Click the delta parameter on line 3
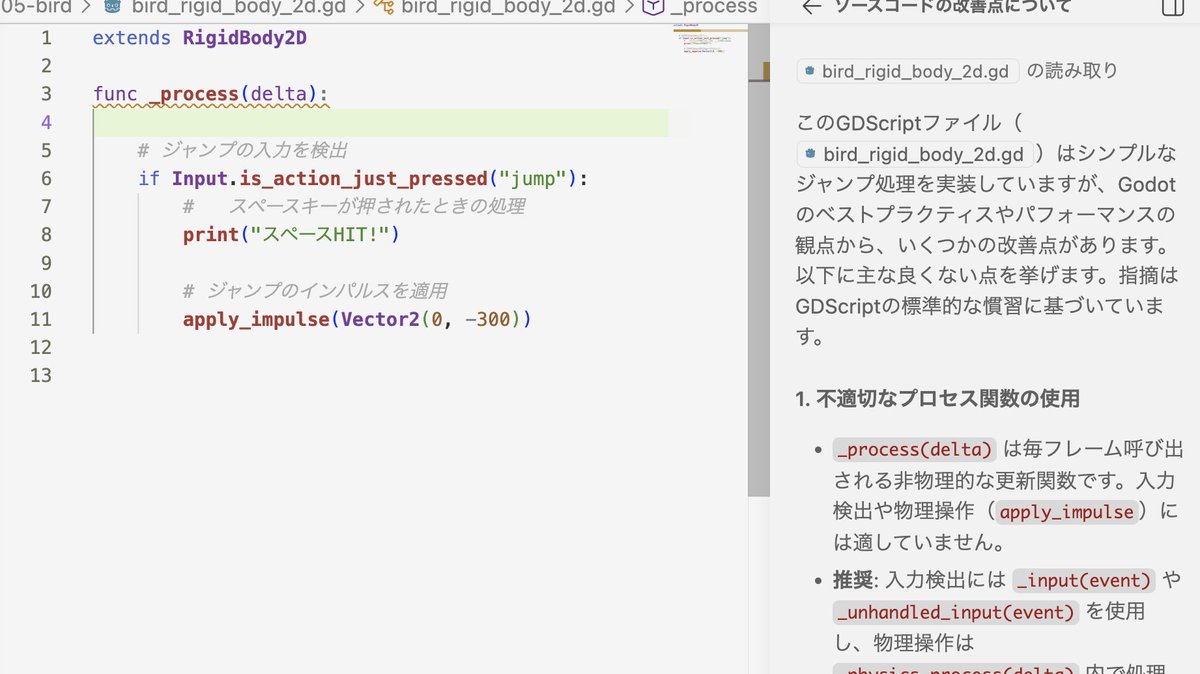 tap(278, 95)
